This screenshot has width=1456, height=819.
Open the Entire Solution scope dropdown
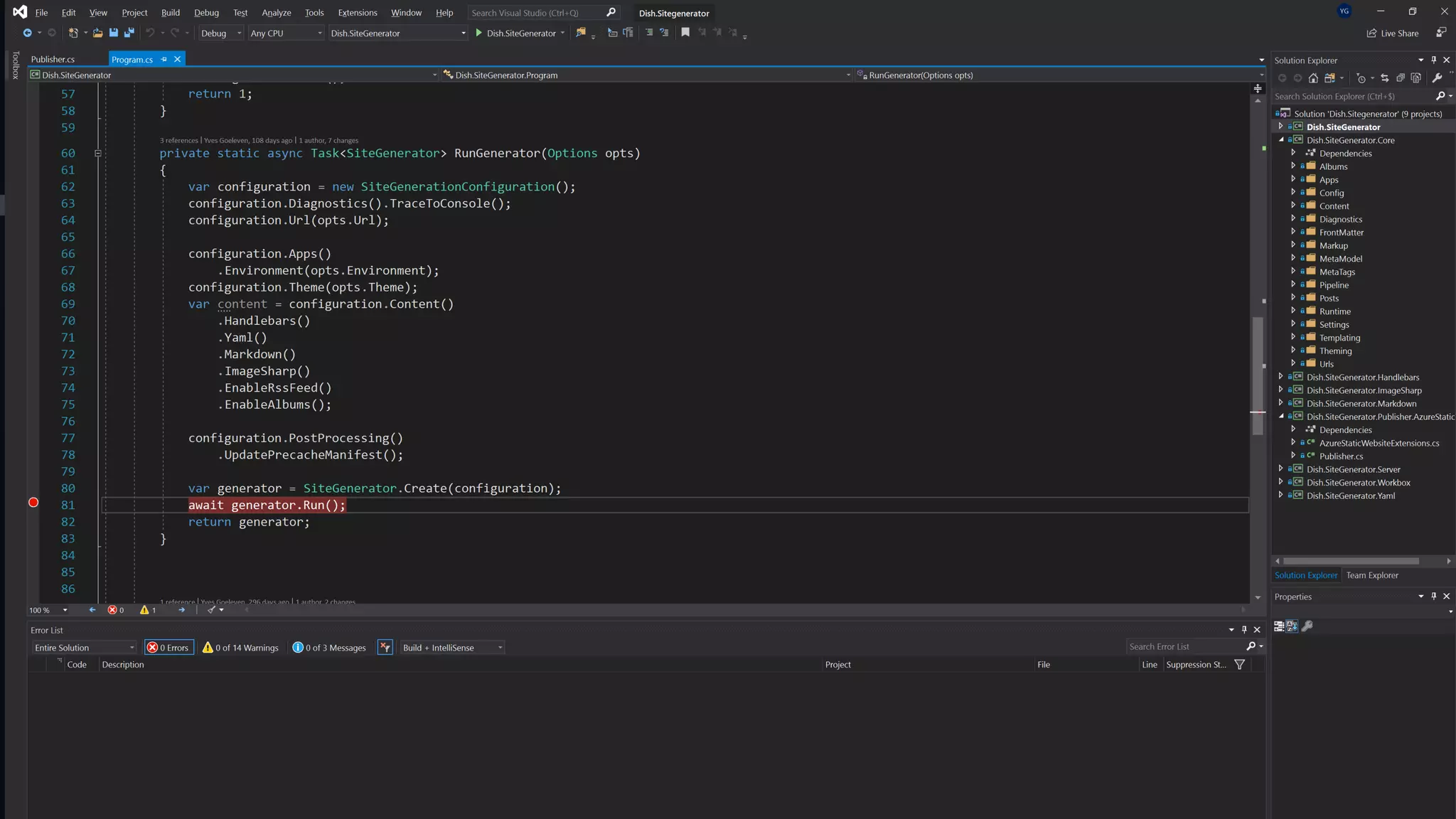(x=84, y=648)
